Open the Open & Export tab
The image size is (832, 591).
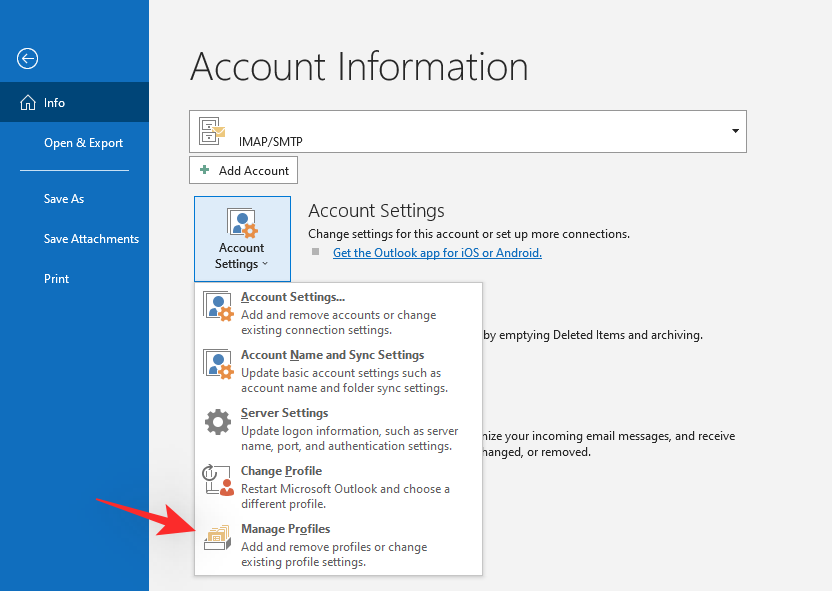[83, 143]
